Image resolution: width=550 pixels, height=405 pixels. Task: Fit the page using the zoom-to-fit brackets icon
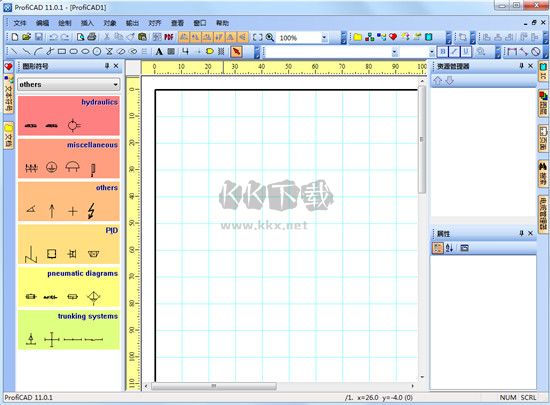(x=257, y=37)
